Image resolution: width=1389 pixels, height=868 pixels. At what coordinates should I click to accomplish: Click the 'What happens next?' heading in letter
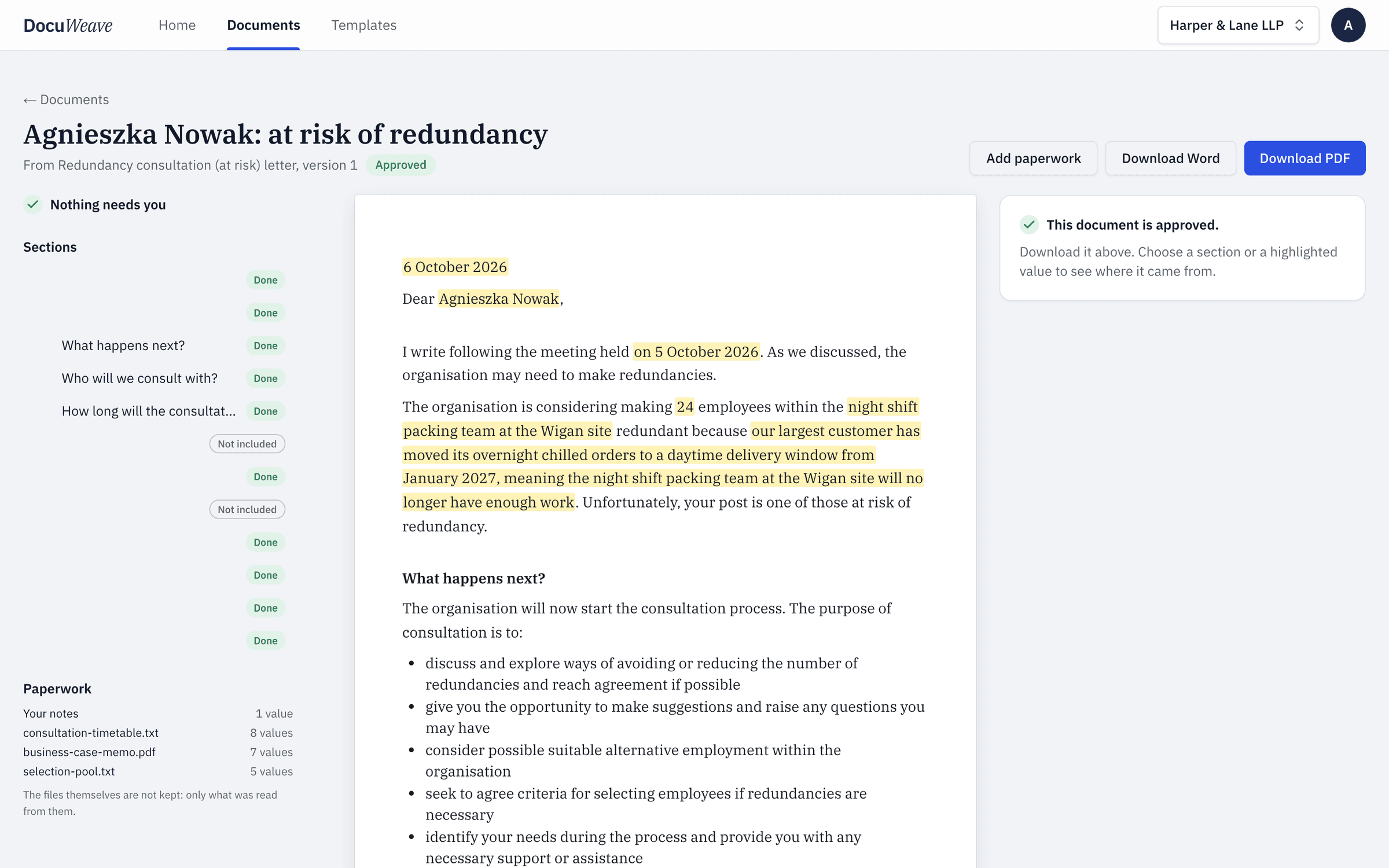[473, 579]
